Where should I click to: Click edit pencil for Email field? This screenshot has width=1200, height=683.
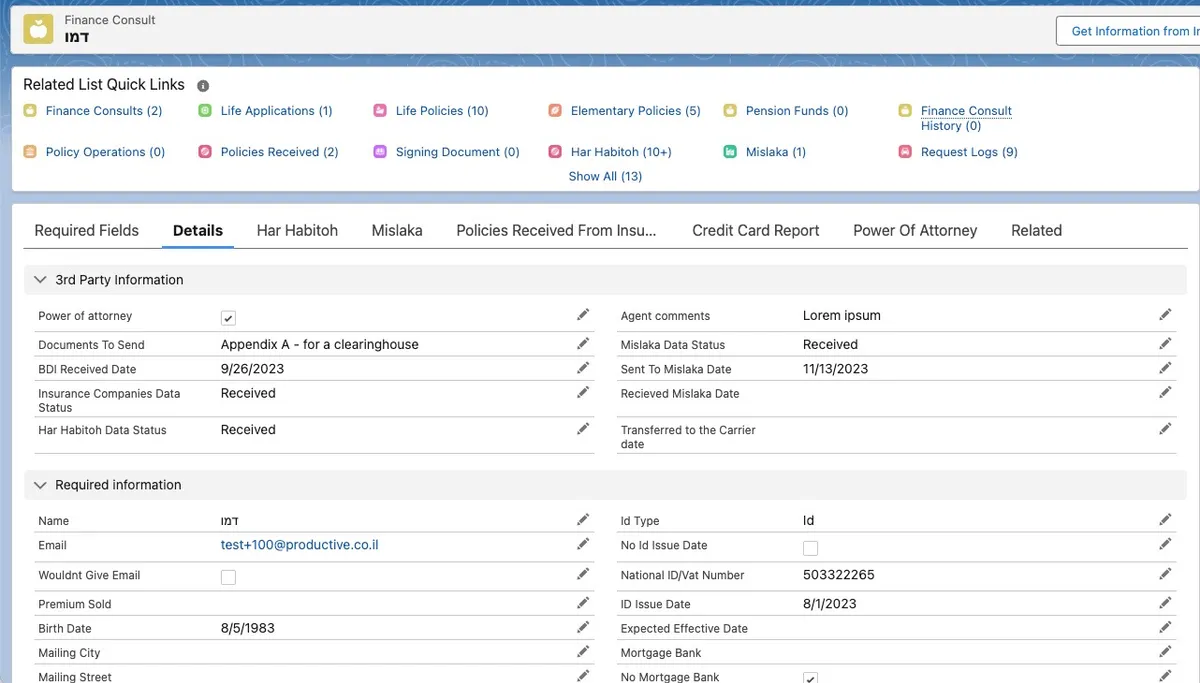coord(583,544)
